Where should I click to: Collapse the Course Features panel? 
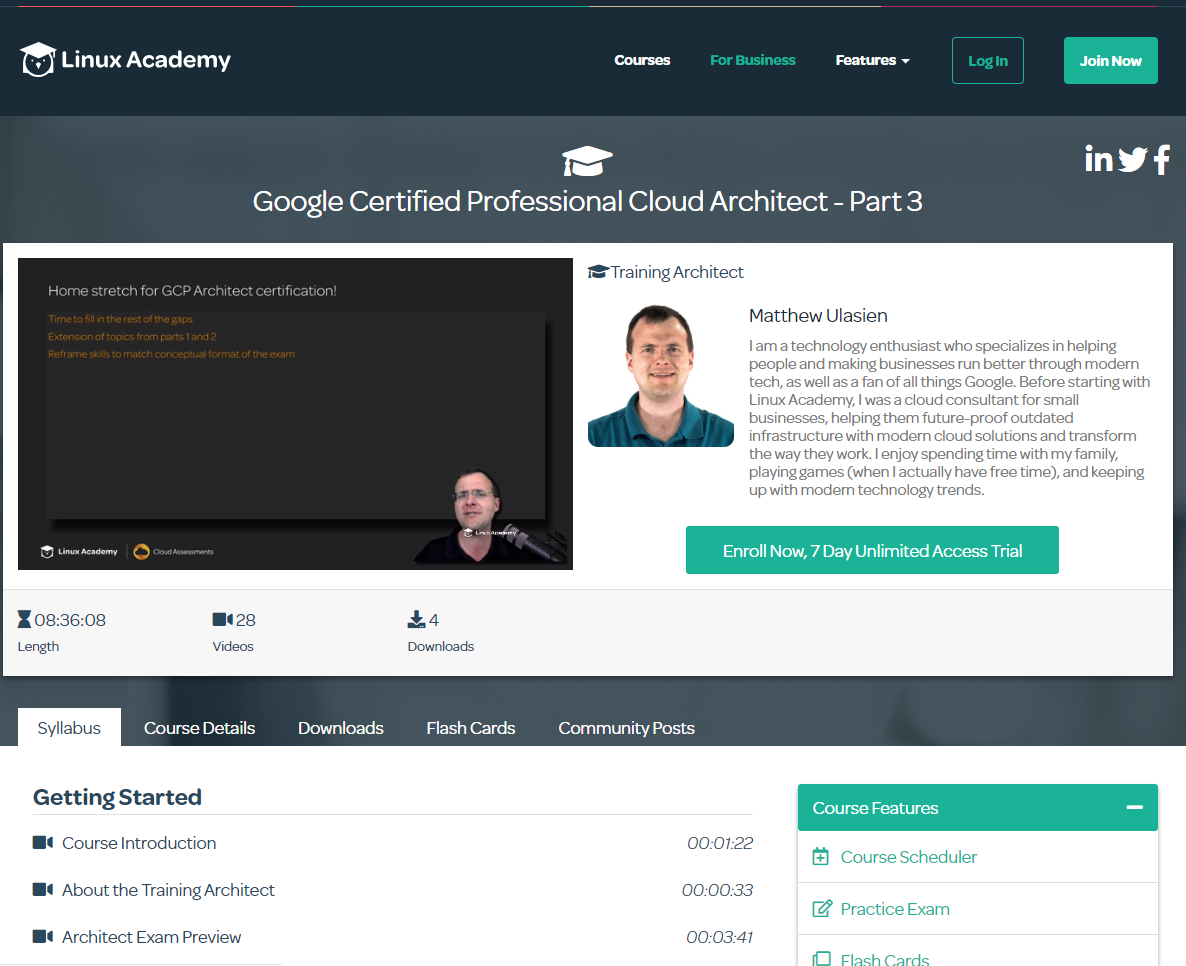coord(1134,807)
